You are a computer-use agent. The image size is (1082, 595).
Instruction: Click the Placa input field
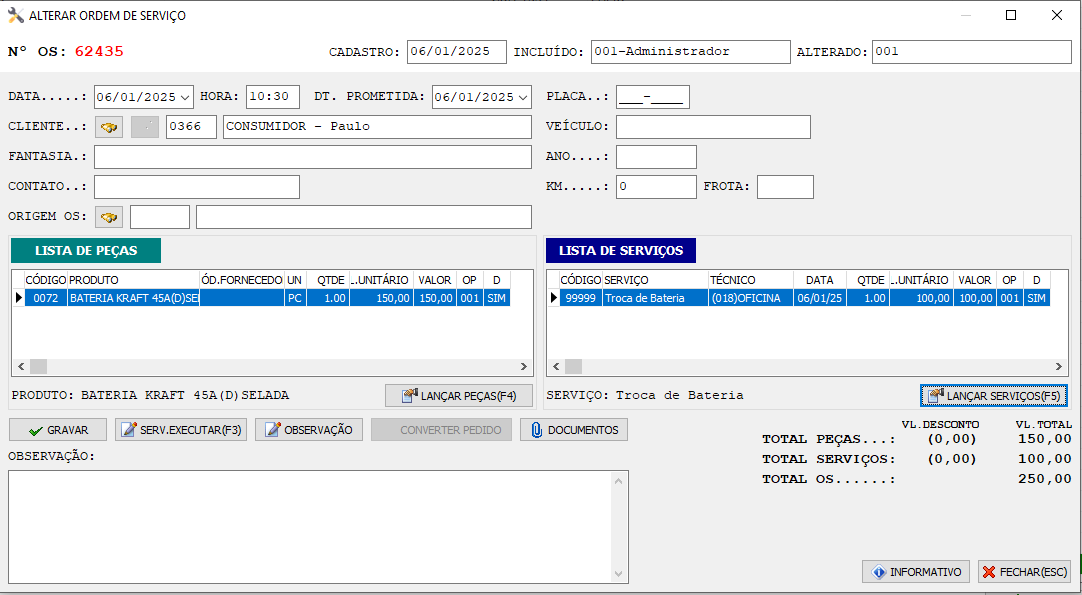(653, 97)
